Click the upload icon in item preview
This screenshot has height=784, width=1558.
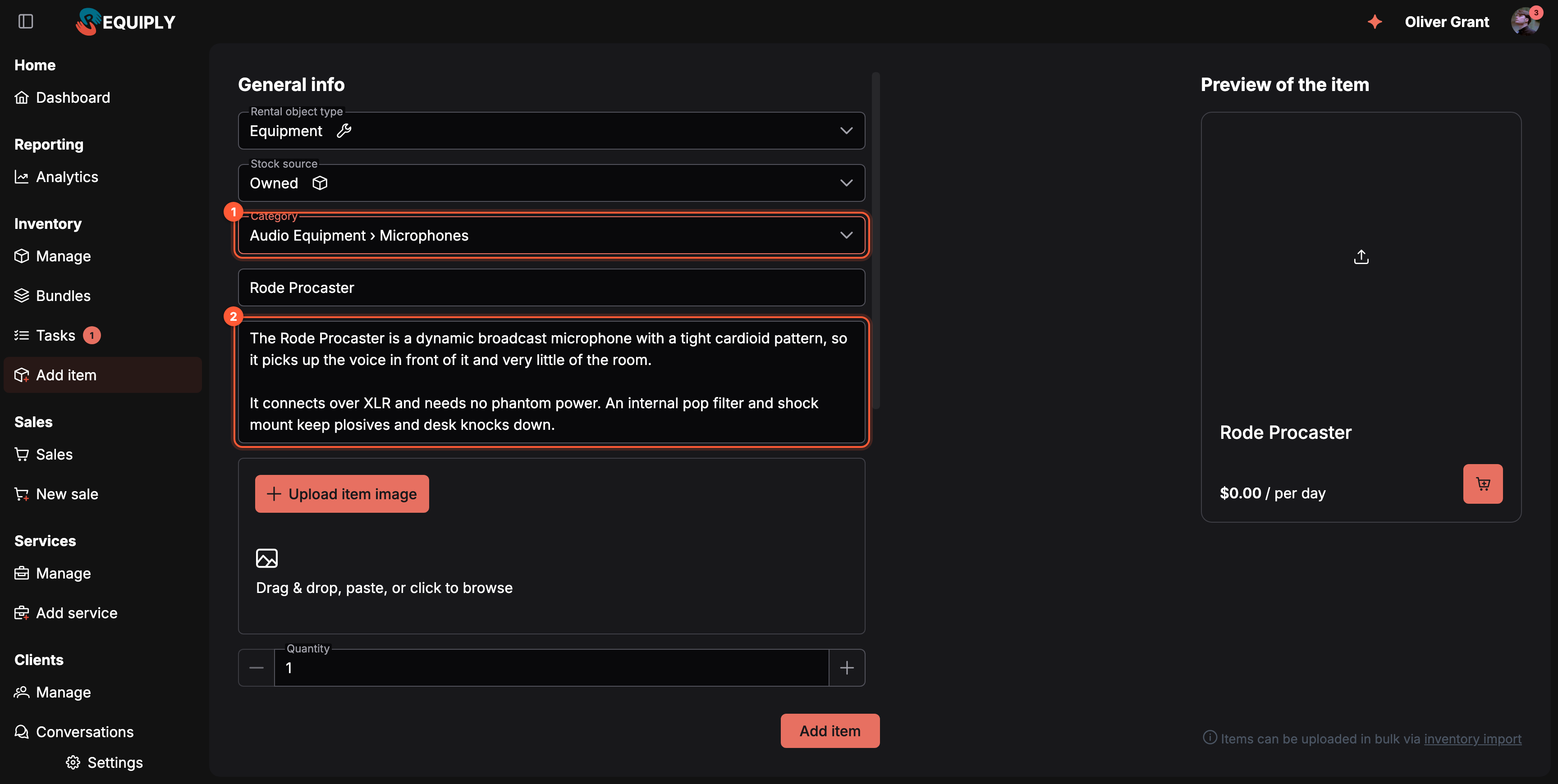[x=1361, y=257]
